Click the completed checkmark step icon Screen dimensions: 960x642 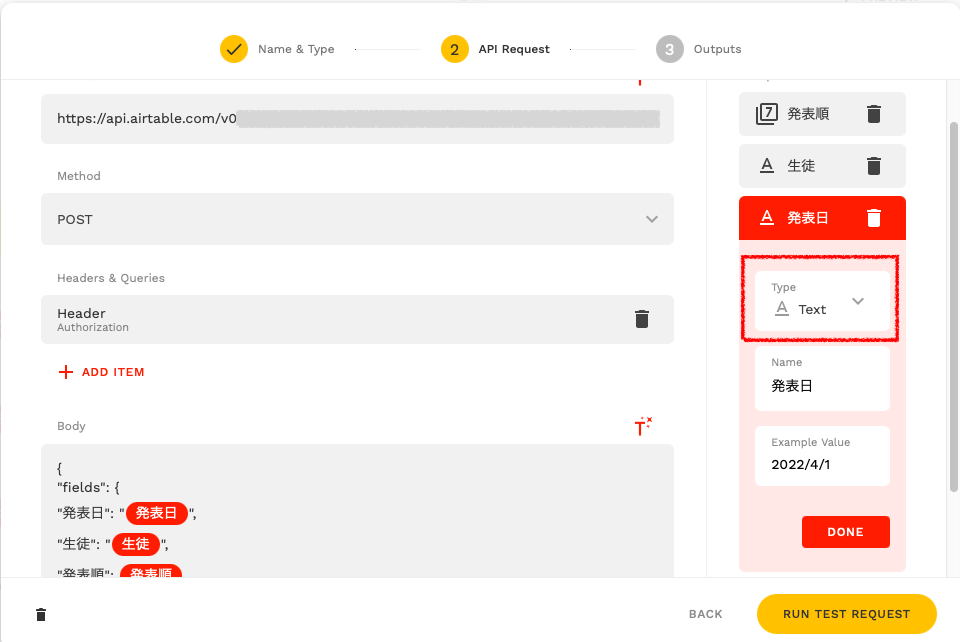[234, 49]
